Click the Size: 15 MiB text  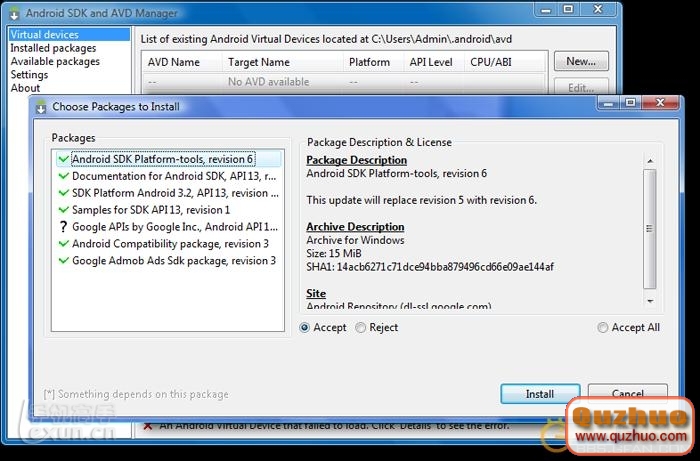334,253
